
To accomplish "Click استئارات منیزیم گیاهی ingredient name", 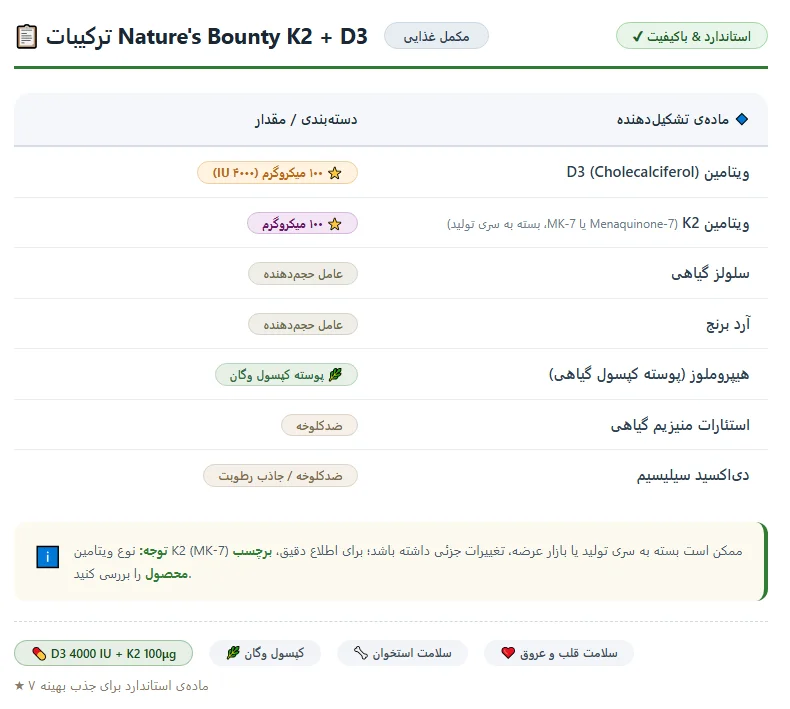I will [x=680, y=425].
